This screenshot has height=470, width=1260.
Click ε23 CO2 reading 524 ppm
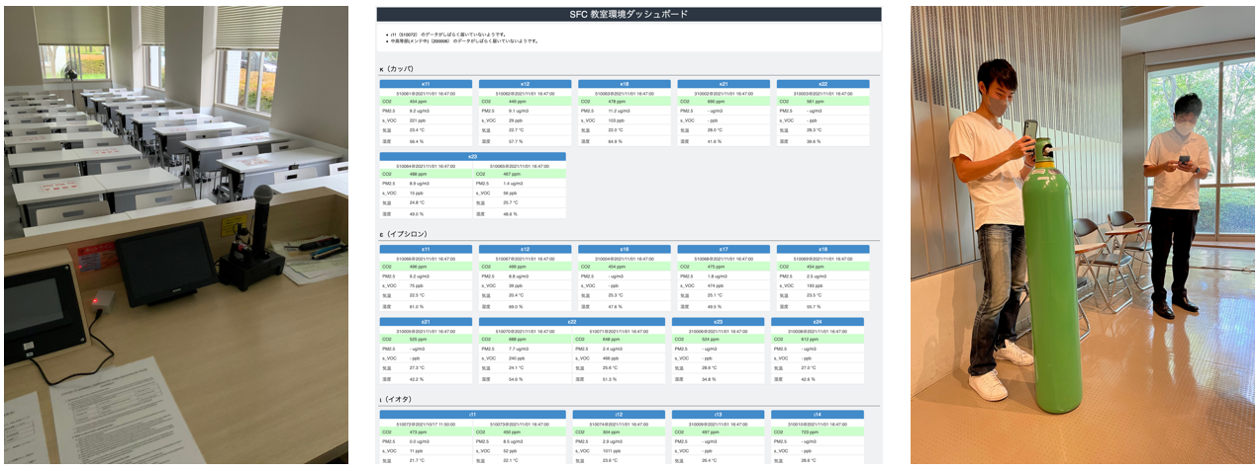pyautogui.click(x=712, y=339)
